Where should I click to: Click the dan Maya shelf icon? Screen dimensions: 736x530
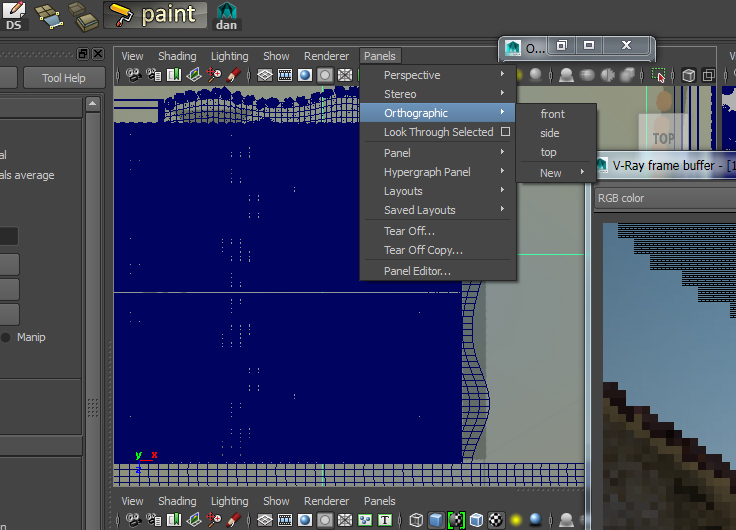pyautogui.click(x=227, y=16)
